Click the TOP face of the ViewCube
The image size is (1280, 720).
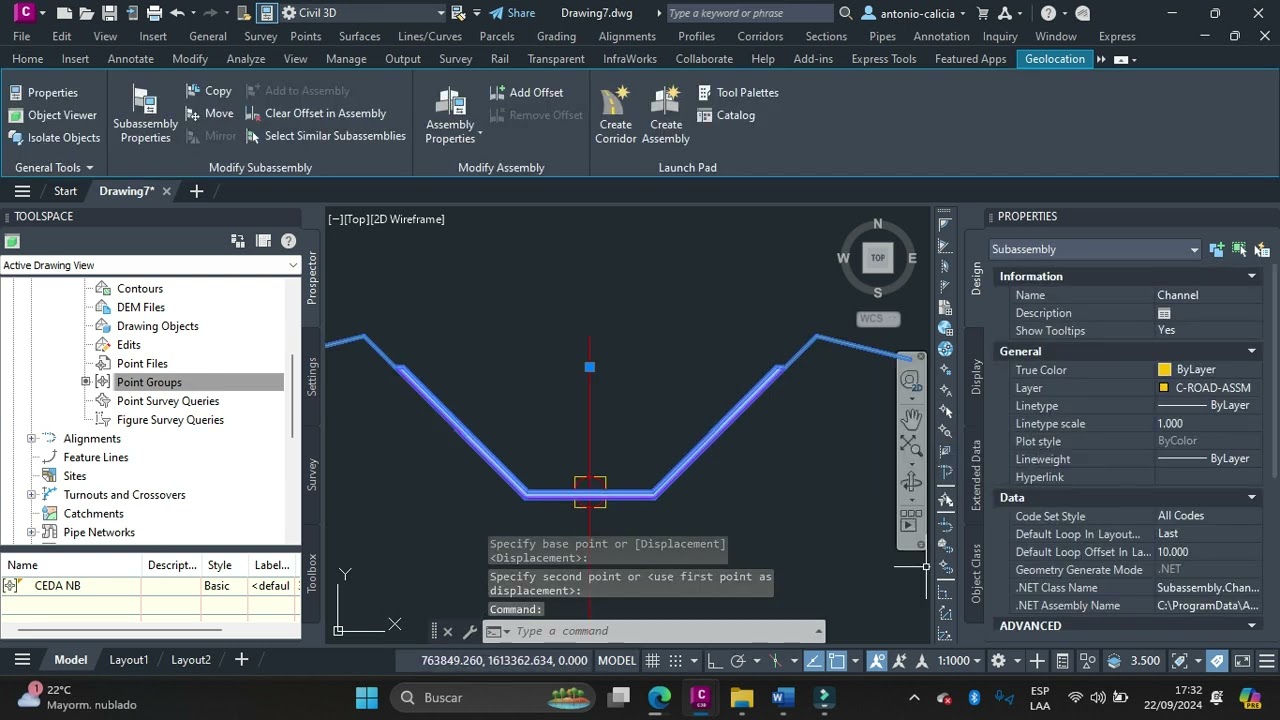(877, 258)
